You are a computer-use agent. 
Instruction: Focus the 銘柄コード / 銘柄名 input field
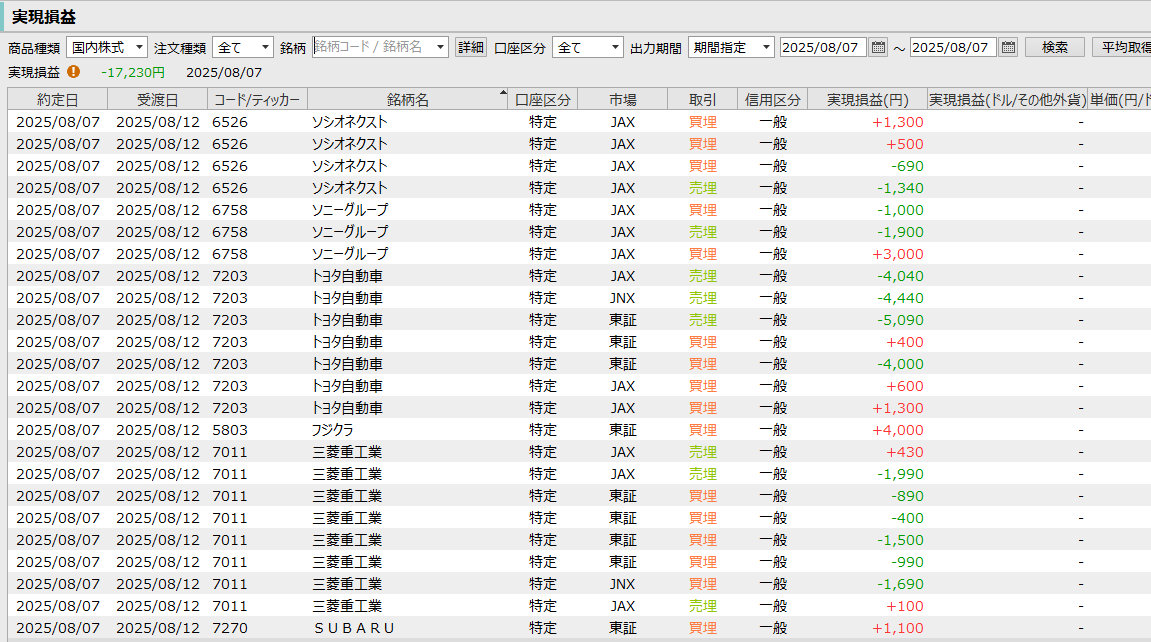click(374, 48)
